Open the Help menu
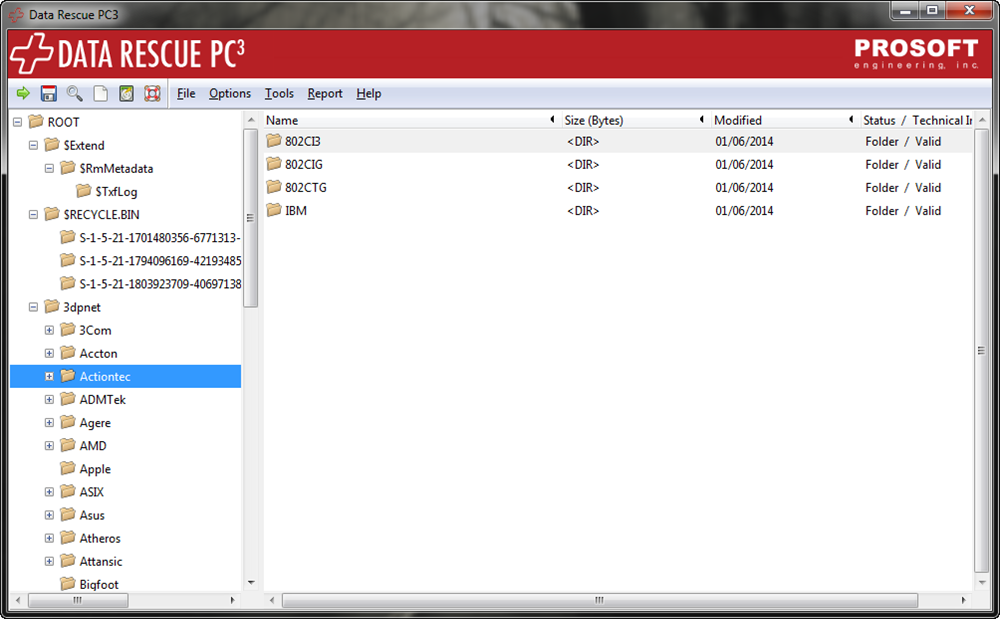Screen dimensions: 1000x619 (x=369, y=94)
